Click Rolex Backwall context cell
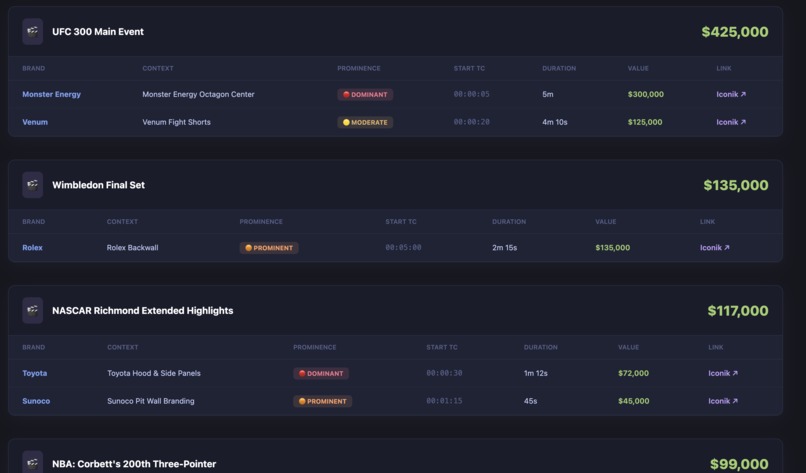This screenshot has width=806, height=473. coord(132,247)
